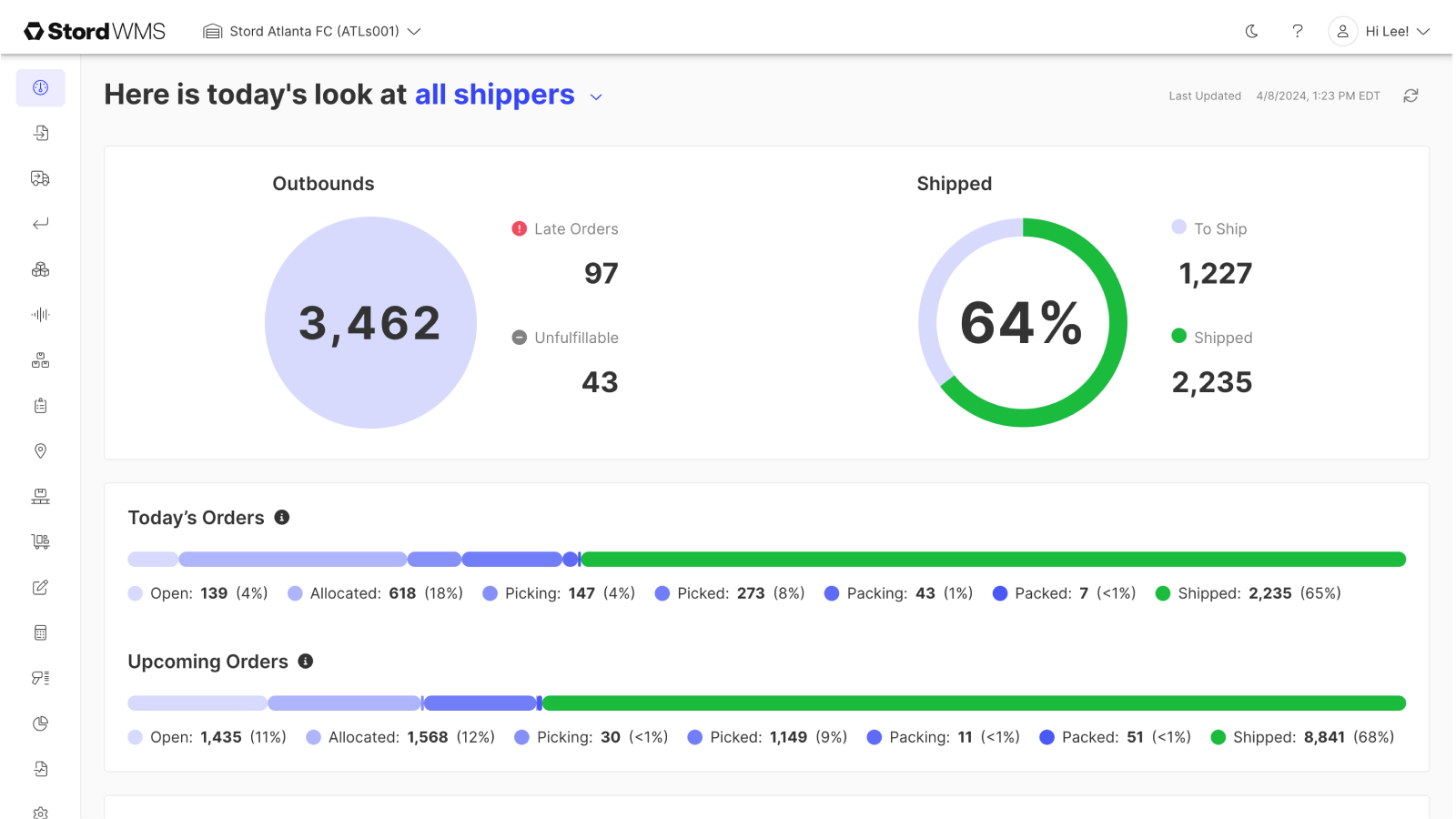
Task: Select the stacked cubes inventory icon
Action: [x=40, y=269]
